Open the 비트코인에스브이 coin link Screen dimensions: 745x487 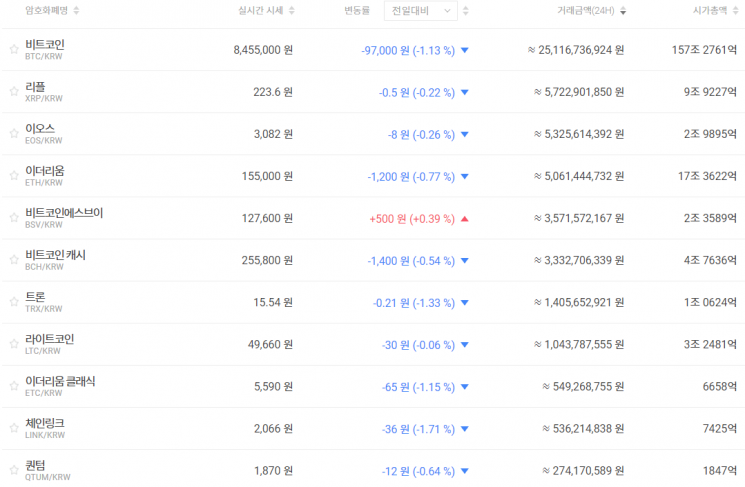(64, 213)
